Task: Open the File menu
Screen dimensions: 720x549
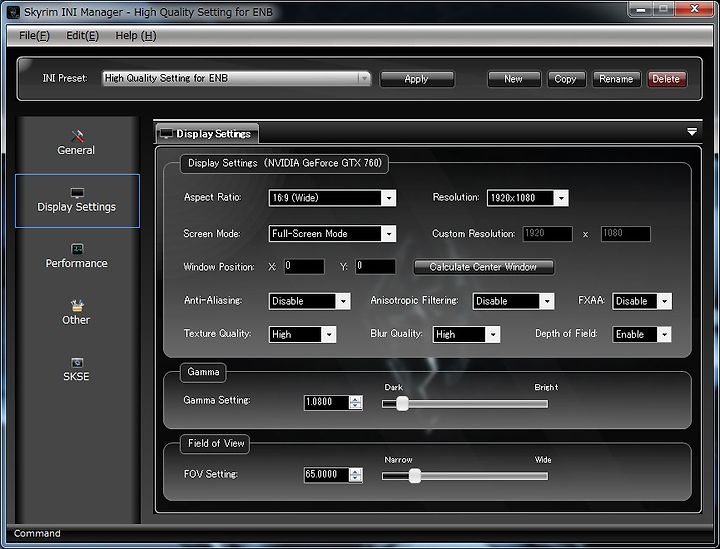Action: tap(34, 35)
